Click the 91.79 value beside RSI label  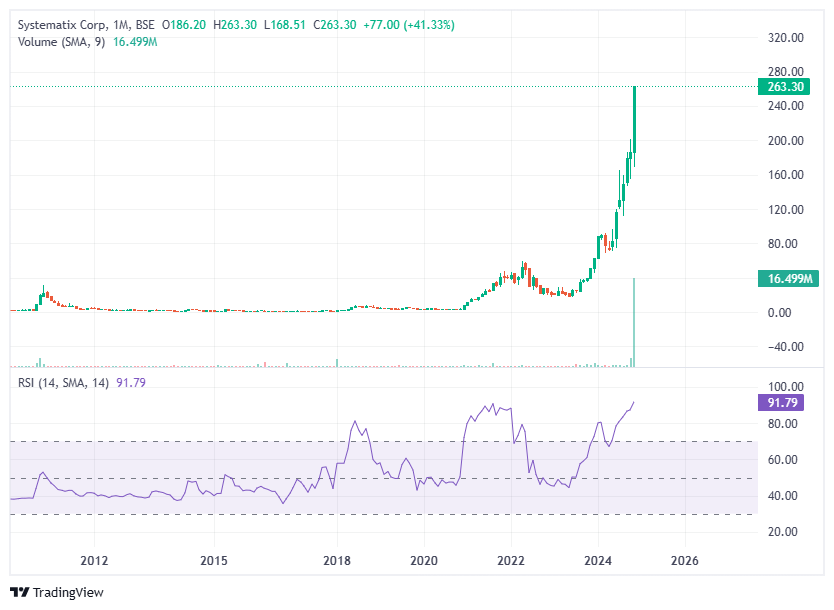click(x=131, y=383)
